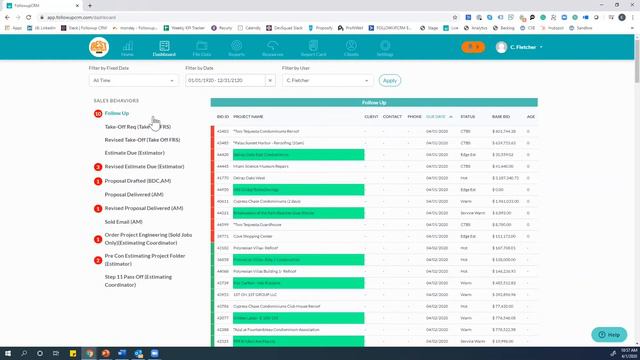The width and height of the screenshot is (640, 360).
Task: Select Proposal Drafted (BDC,AM)
Action: (x=138, y=181)
